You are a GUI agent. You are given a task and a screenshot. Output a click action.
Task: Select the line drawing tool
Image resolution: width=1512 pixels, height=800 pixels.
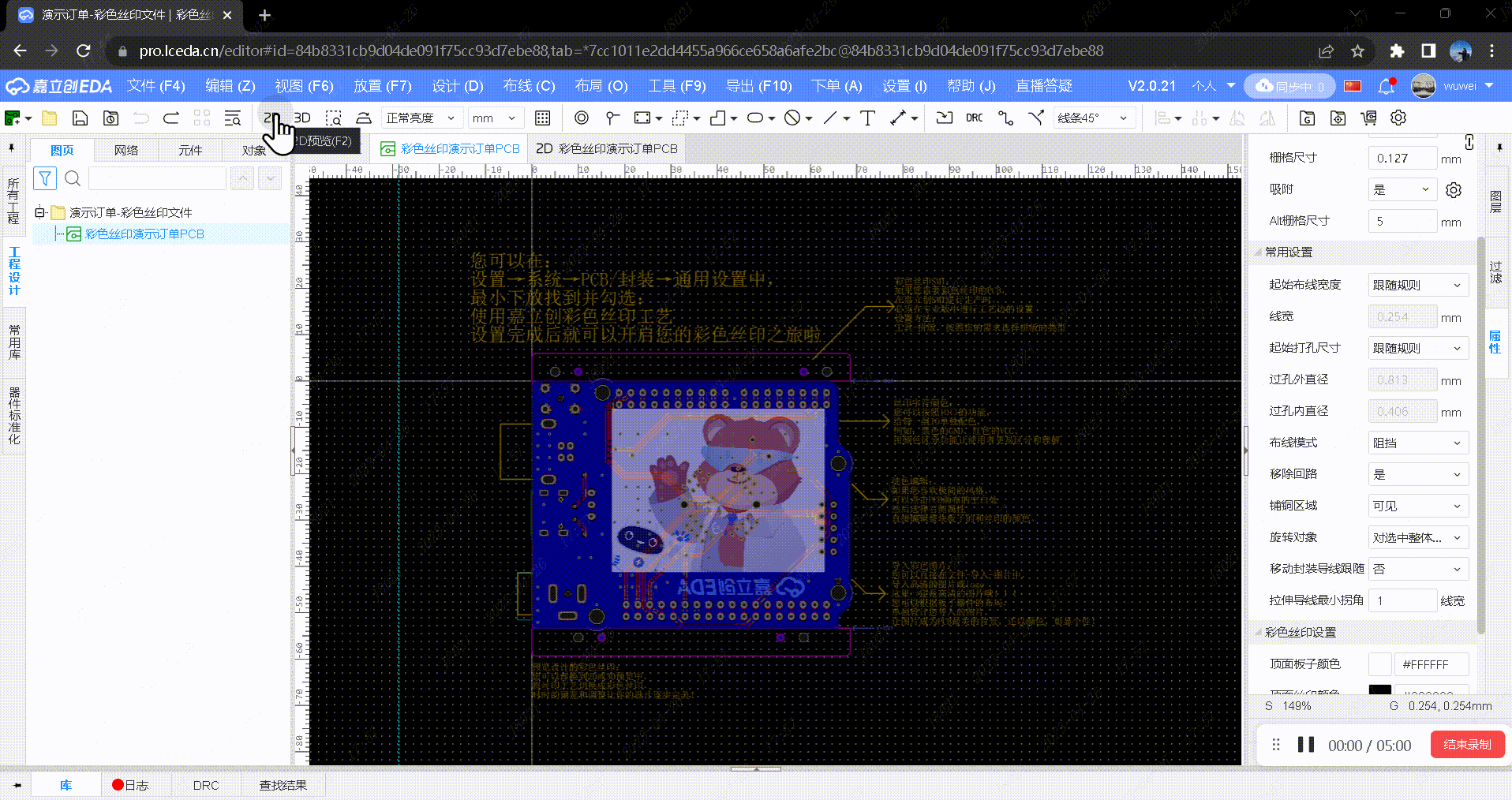(830, 118)
